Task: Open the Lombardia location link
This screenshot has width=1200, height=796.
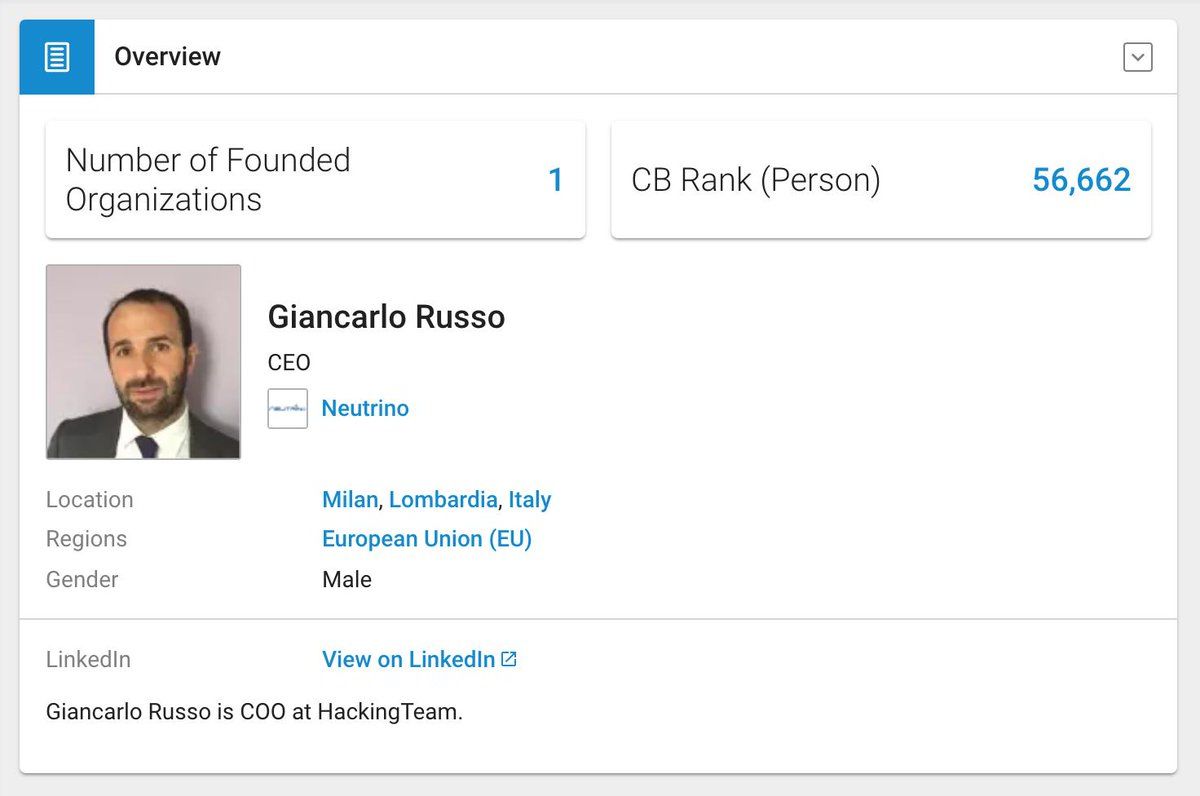Action: click(x=443, y=499)
